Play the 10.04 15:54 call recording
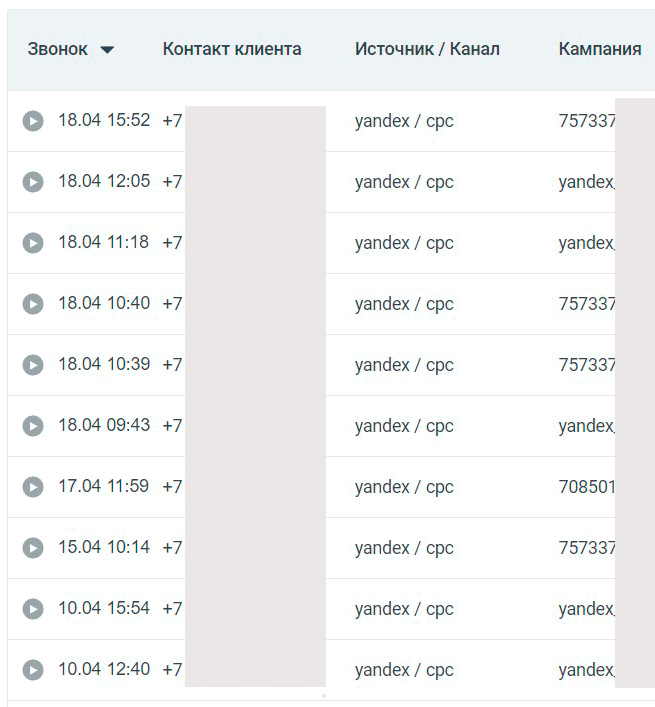This screenshot has height=707, width=655. [x=33, y=609]
